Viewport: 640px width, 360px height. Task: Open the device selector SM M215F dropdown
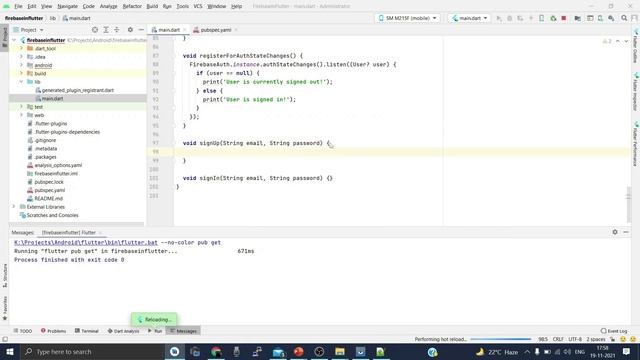pyautogui.click(x=407, y=18)
